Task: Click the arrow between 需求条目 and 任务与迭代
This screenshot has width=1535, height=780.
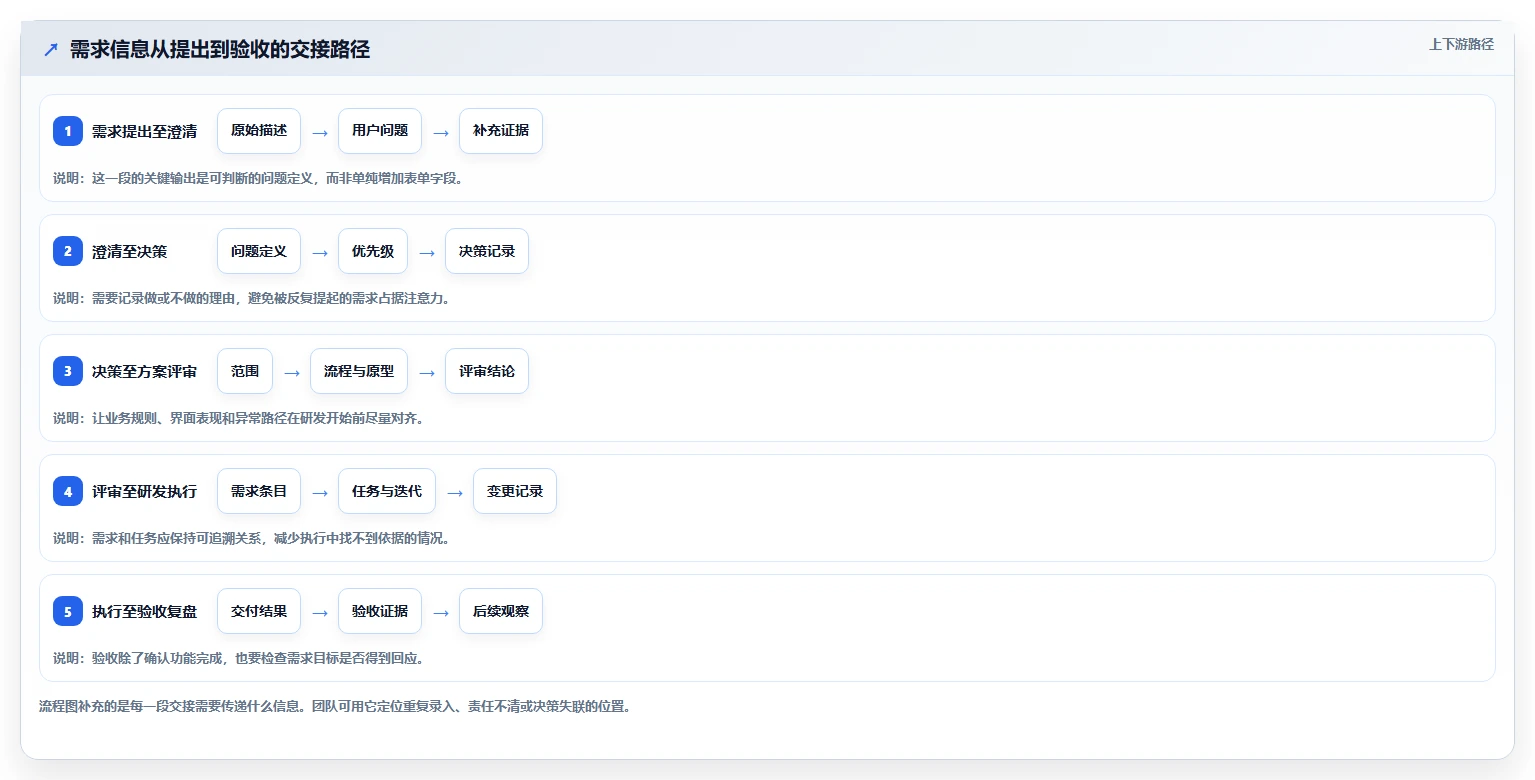Action: click(x=320, y=492)
